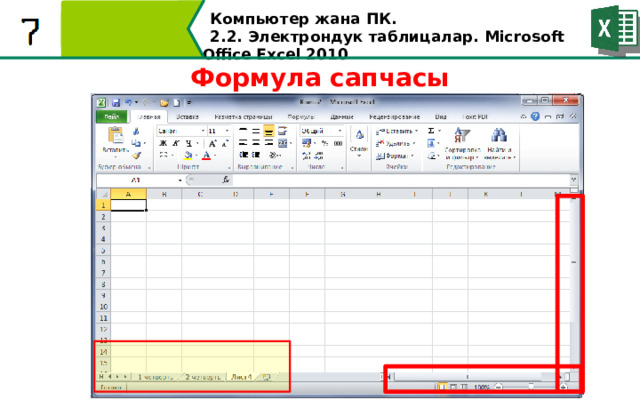Click the Save icon in quick access toolbar
Viewport: 640px width, 400px height.
pos(116,102)
